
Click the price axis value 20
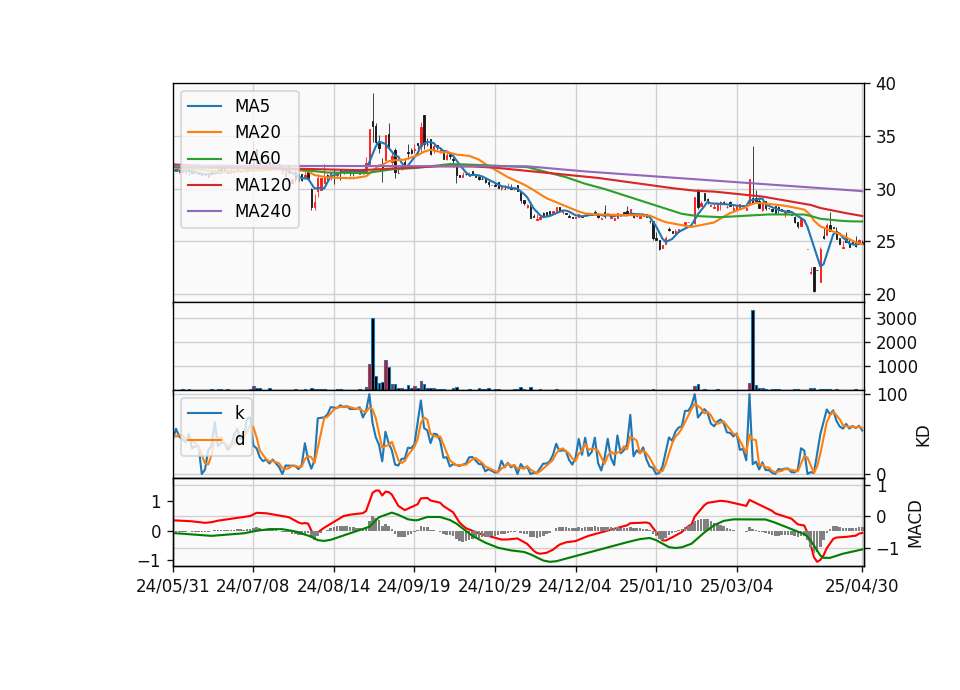point(885,295)
